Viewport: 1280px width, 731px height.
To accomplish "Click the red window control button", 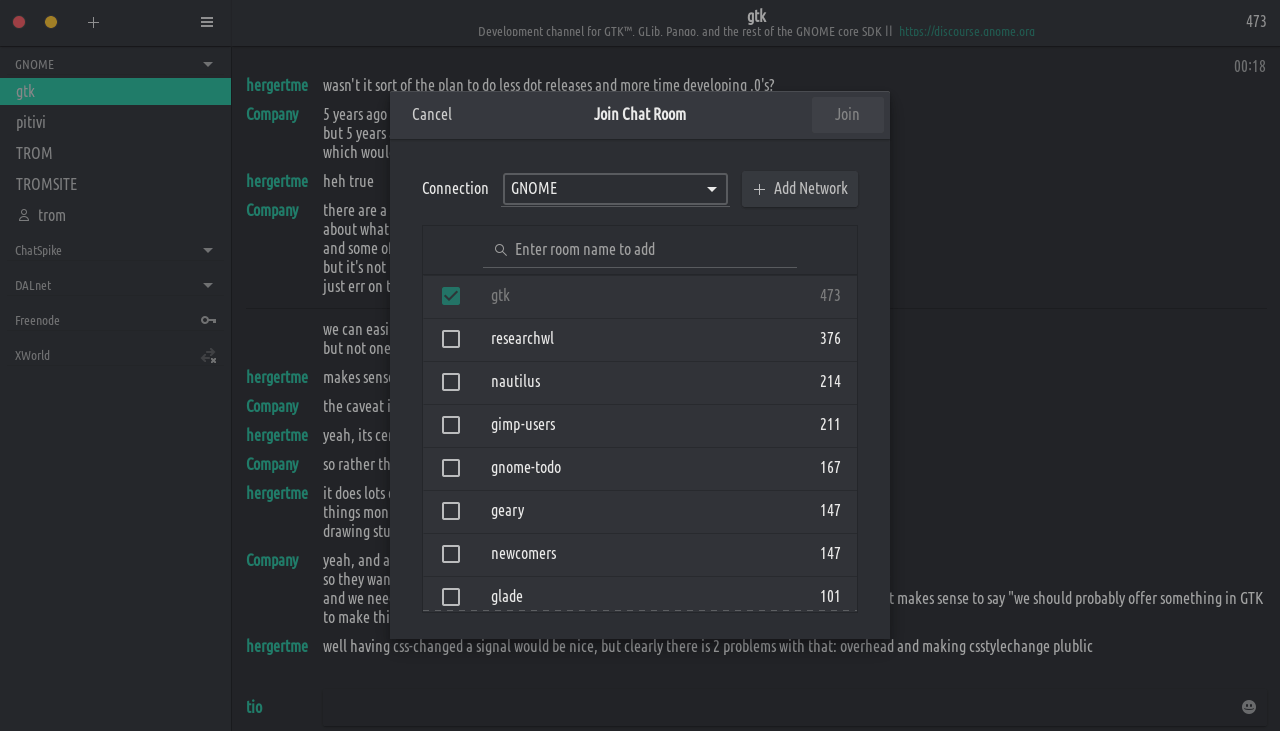I will click(19, 22).
